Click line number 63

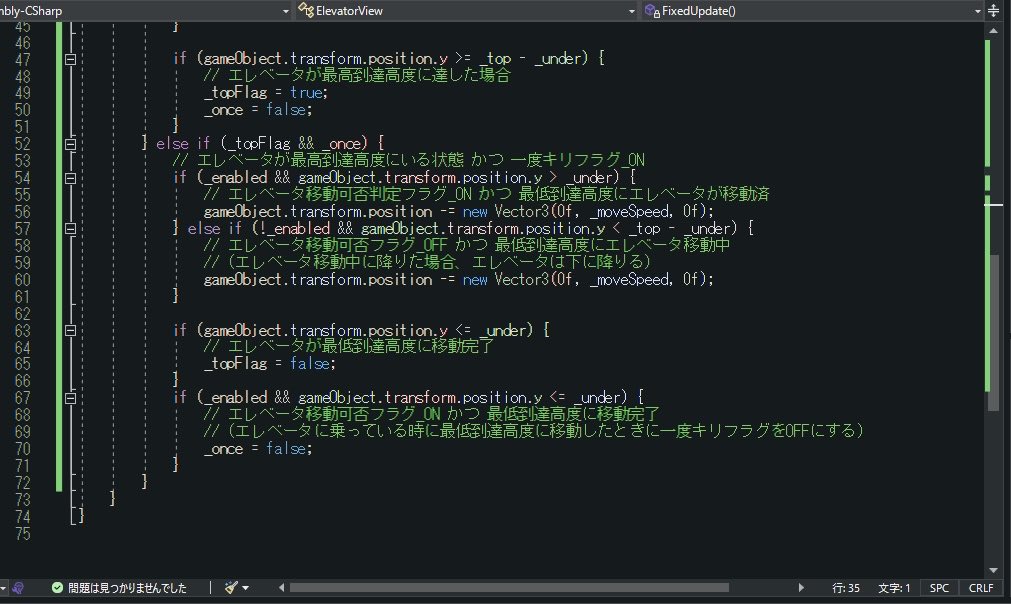(23, 331)
